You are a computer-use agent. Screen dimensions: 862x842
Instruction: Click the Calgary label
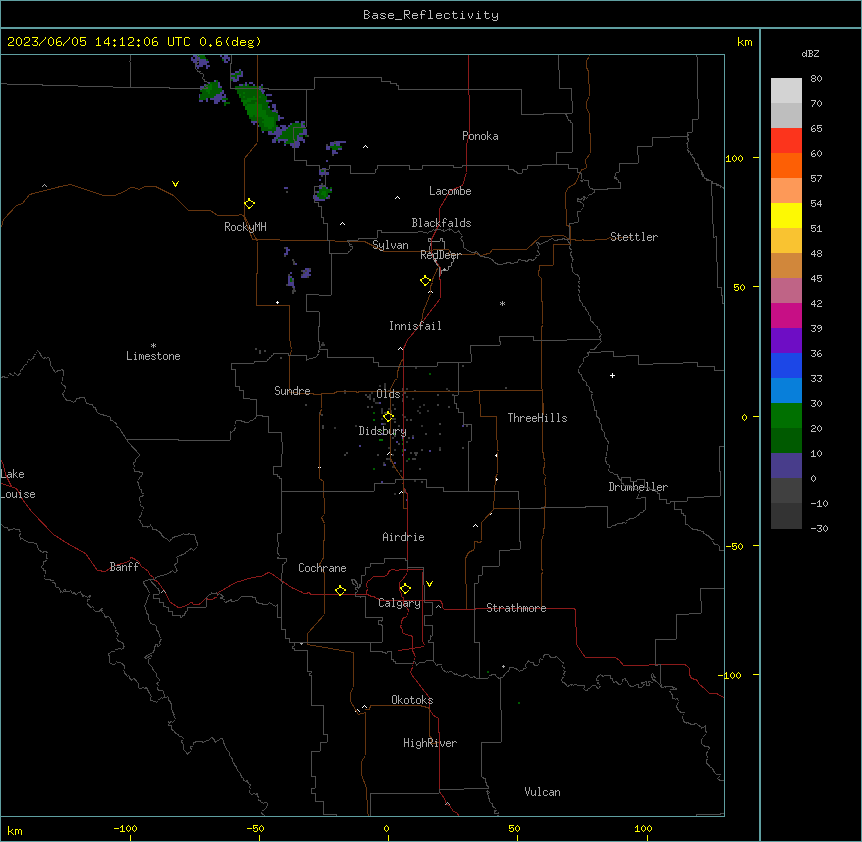pyautogui.click(x=400, y=603)
